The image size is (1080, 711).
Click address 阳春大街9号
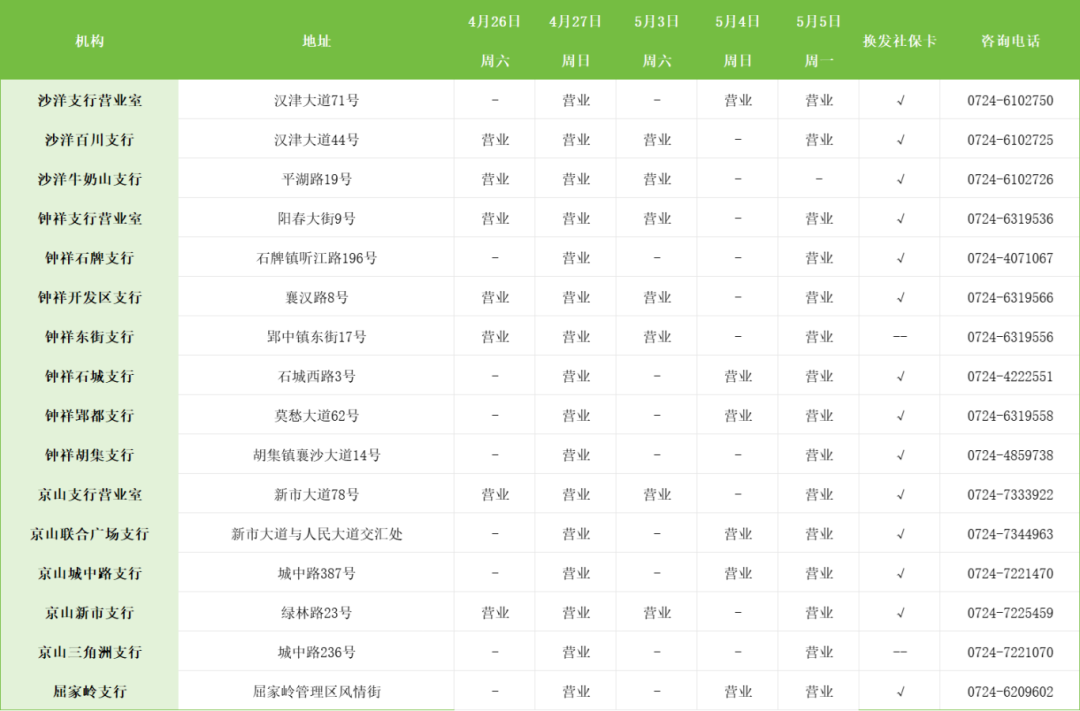point(316,218)
